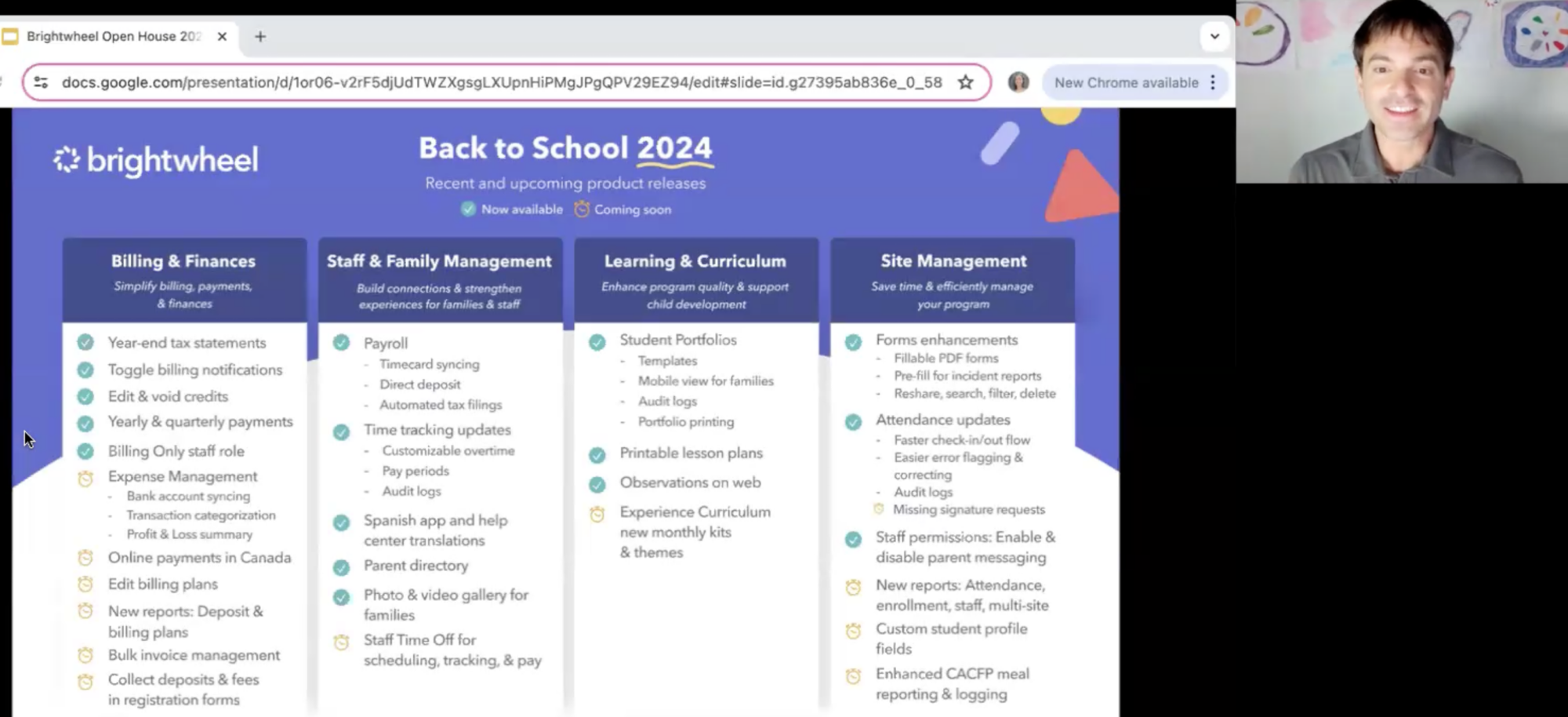Click the checkmark beside Printable lesson plans
1568x717 pixels.
[597, 455]
